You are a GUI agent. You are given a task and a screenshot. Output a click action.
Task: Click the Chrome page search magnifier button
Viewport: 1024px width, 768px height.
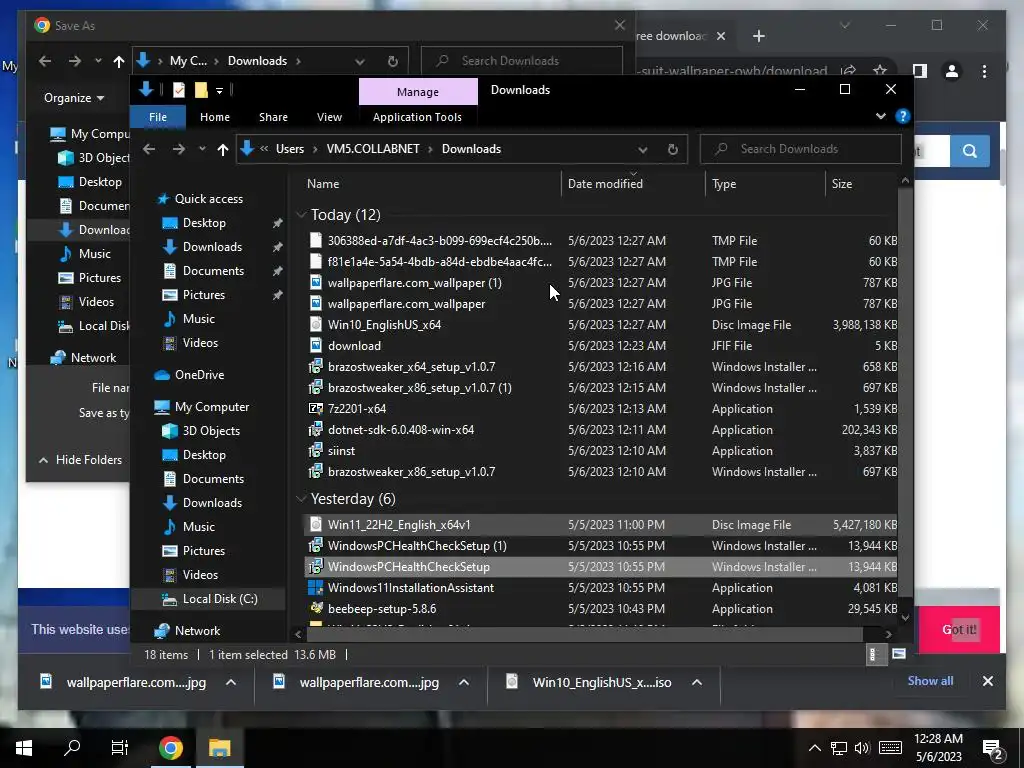(x=970, y=151)
